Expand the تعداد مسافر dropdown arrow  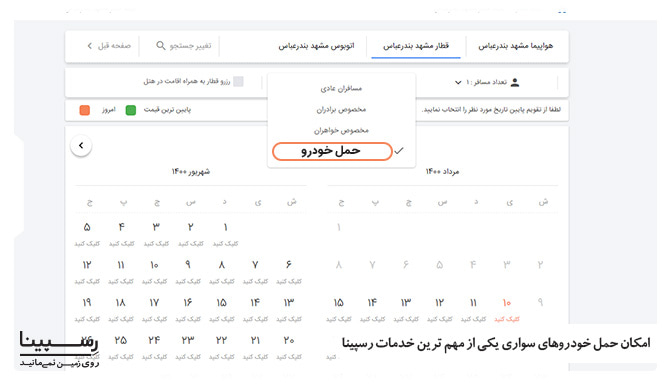pos(458,82)
